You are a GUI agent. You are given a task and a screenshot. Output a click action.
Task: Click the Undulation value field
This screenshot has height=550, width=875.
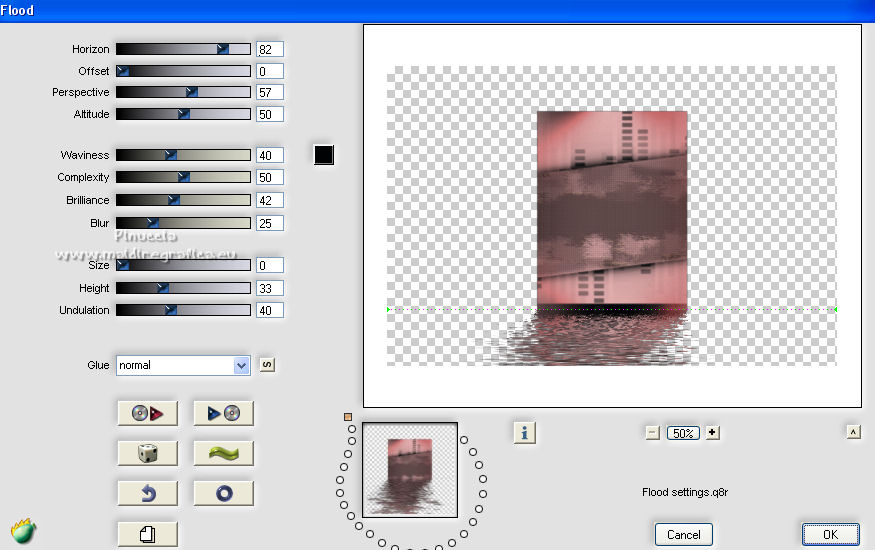coord(270,310)
